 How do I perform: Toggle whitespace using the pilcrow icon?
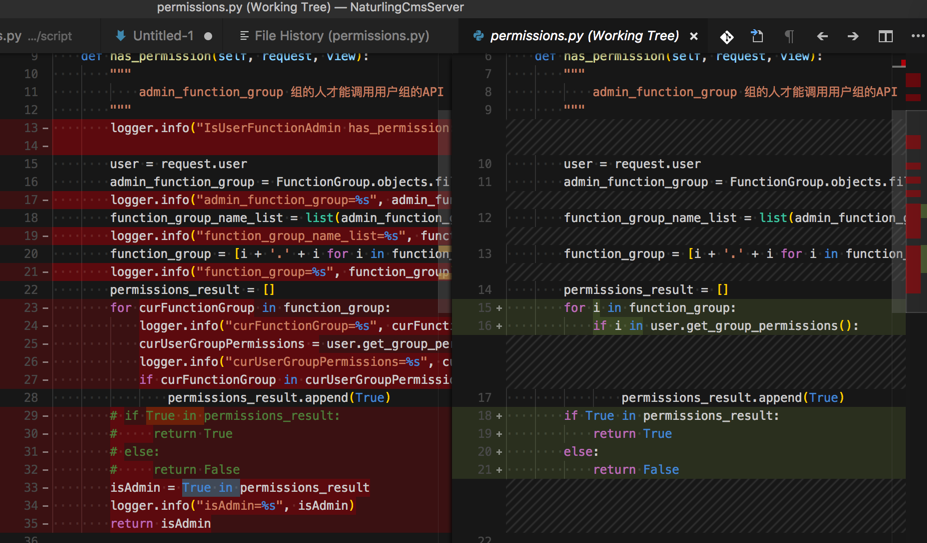click(789, 37)
